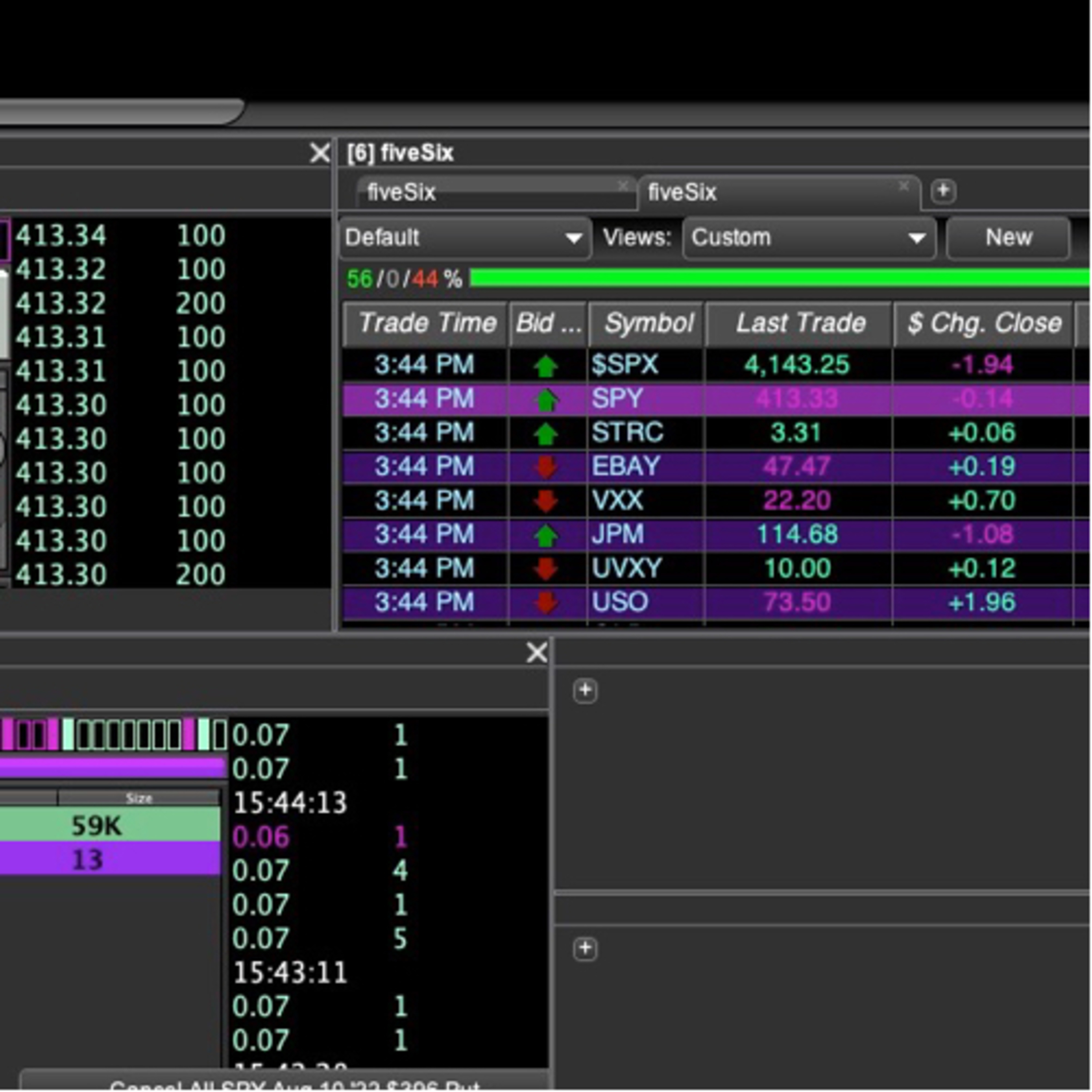Click the red down arrow in VXX row
The image size is (1092, 1092).
tap(545, 501)
